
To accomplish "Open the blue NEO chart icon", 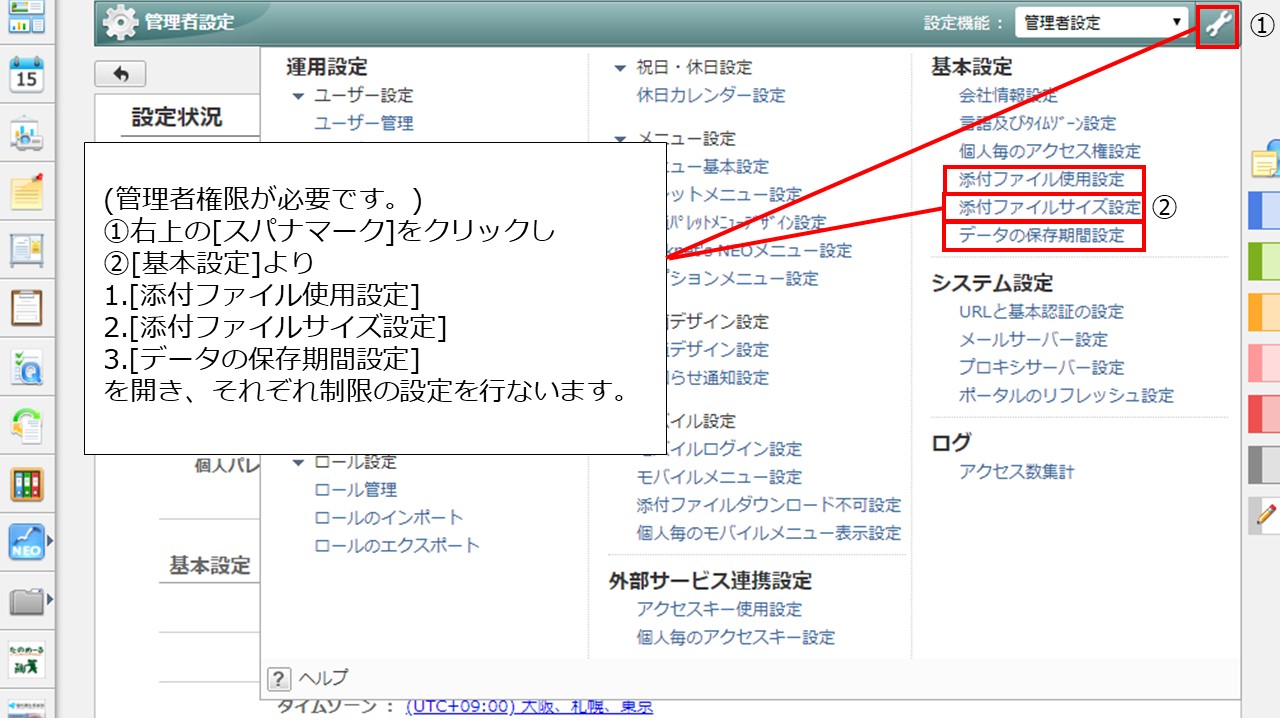I will 25,543.
